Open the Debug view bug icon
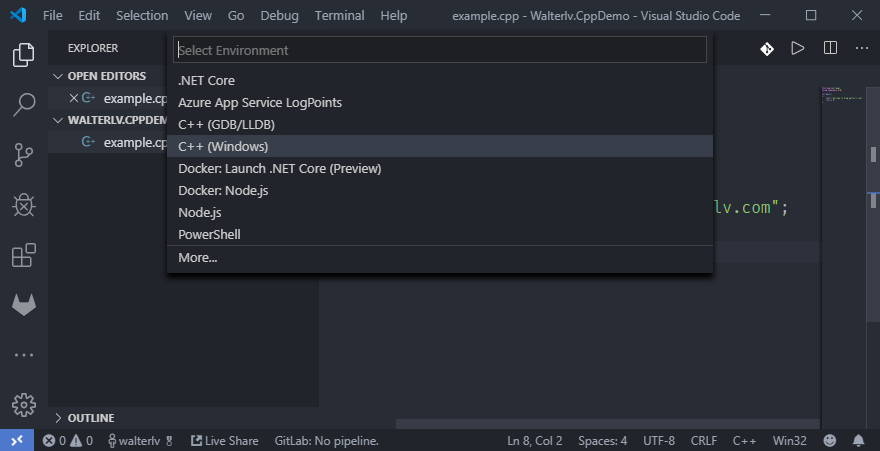The height and width of the screenshot is (451, 880). pyautogui.click(x=23, y=205)
